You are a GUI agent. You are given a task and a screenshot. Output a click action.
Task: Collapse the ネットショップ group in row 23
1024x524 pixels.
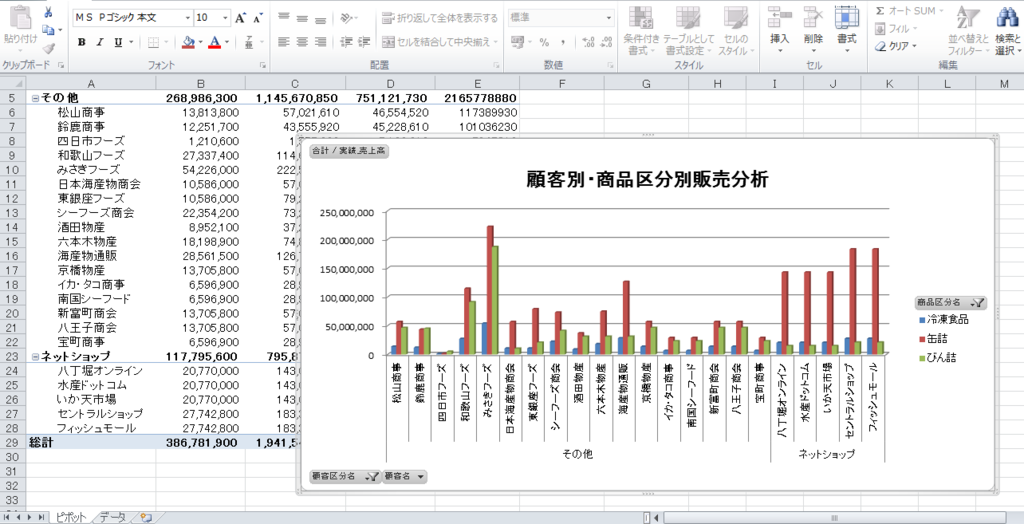click(x=35, y=357)
